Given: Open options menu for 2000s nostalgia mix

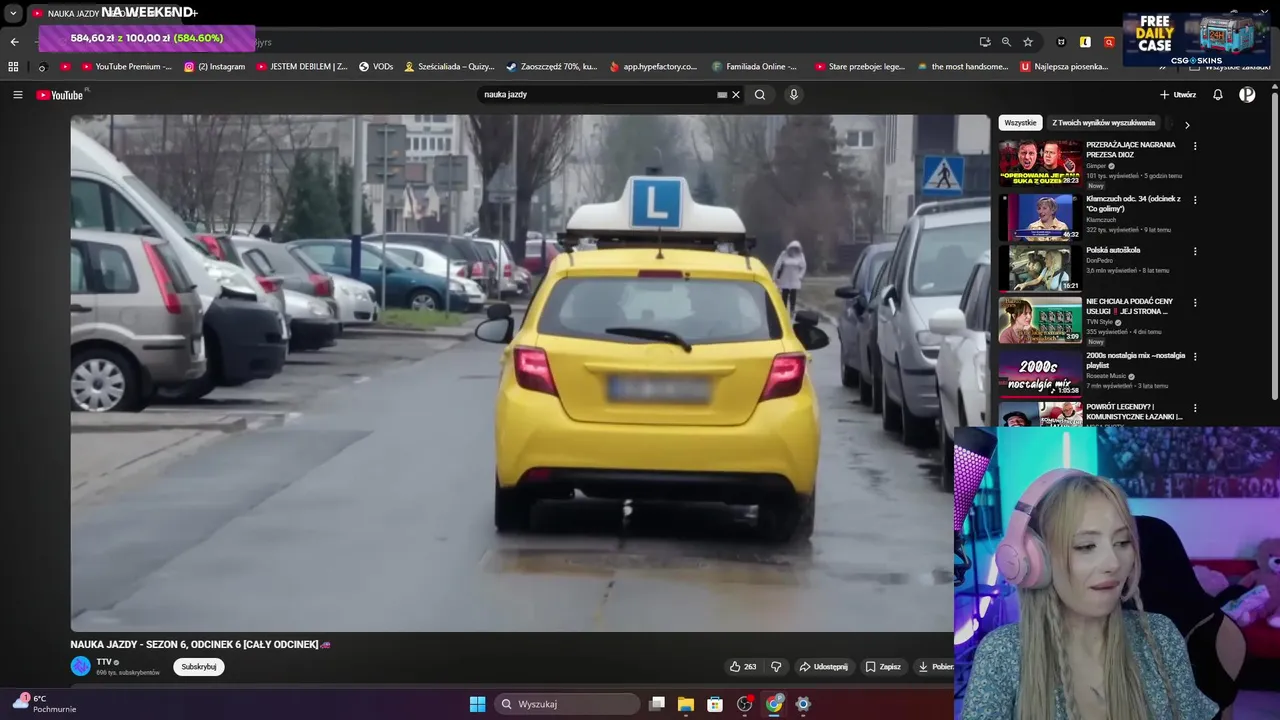Looking at the screenshot, I should (1195, 357).
